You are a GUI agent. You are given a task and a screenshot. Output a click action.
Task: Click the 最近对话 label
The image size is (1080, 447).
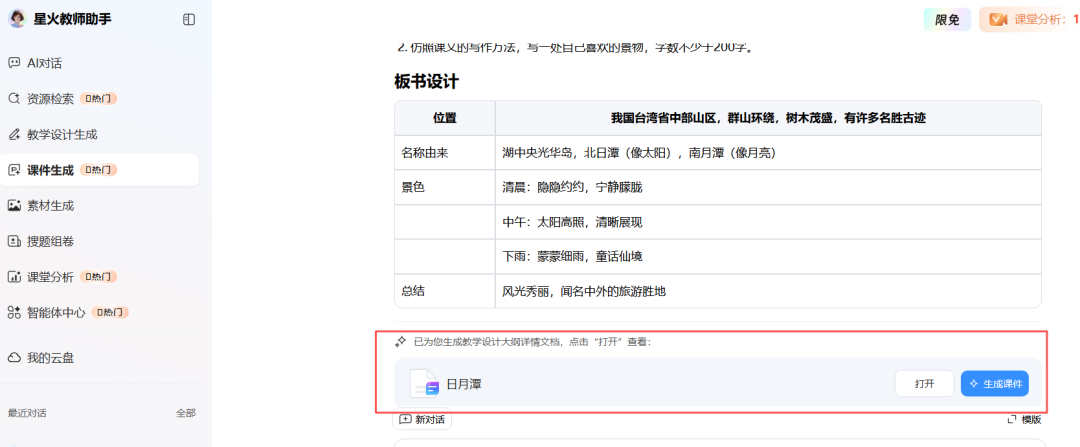tap(27, 413)
